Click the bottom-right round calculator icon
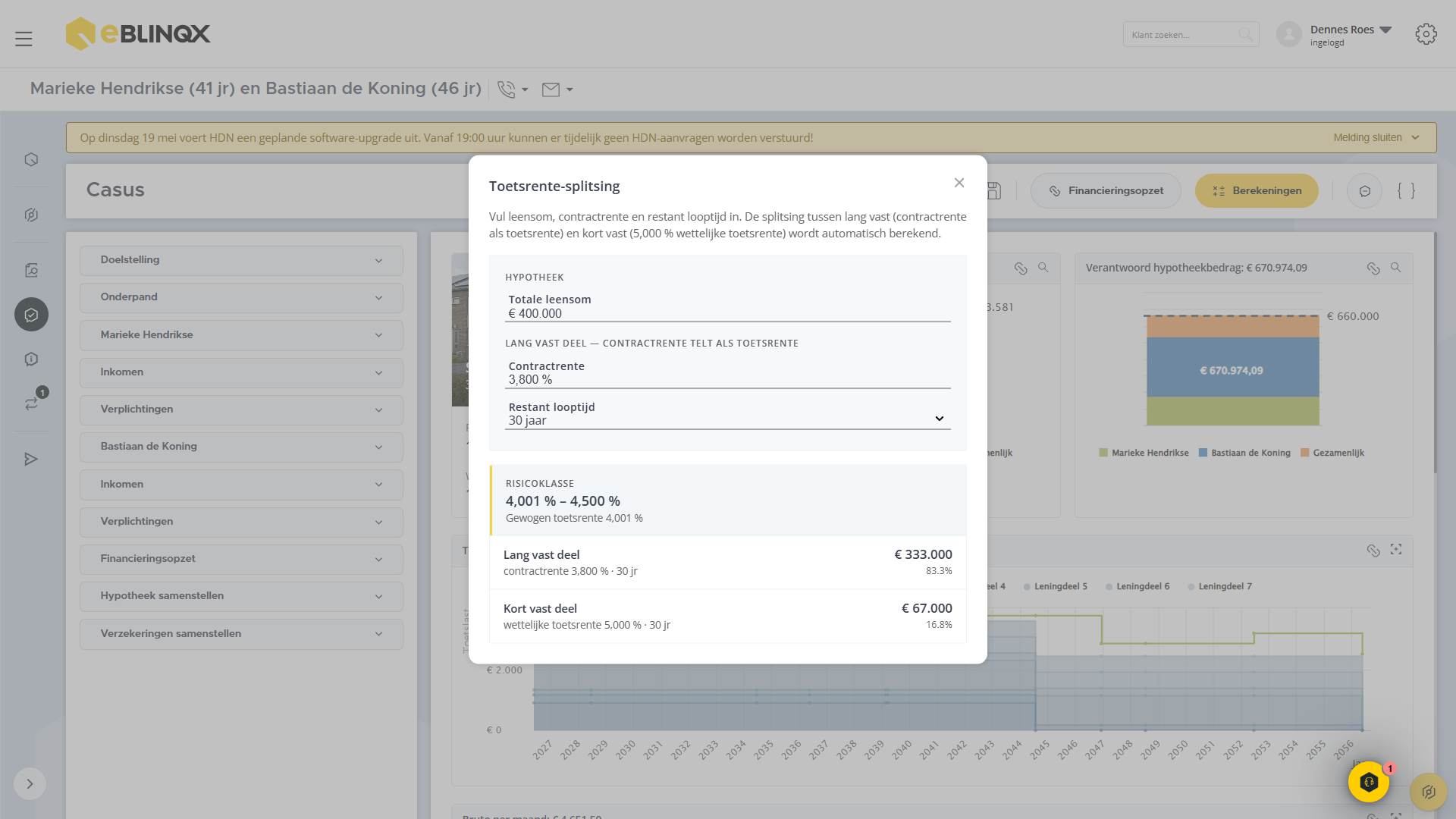 click(1429, 792)
